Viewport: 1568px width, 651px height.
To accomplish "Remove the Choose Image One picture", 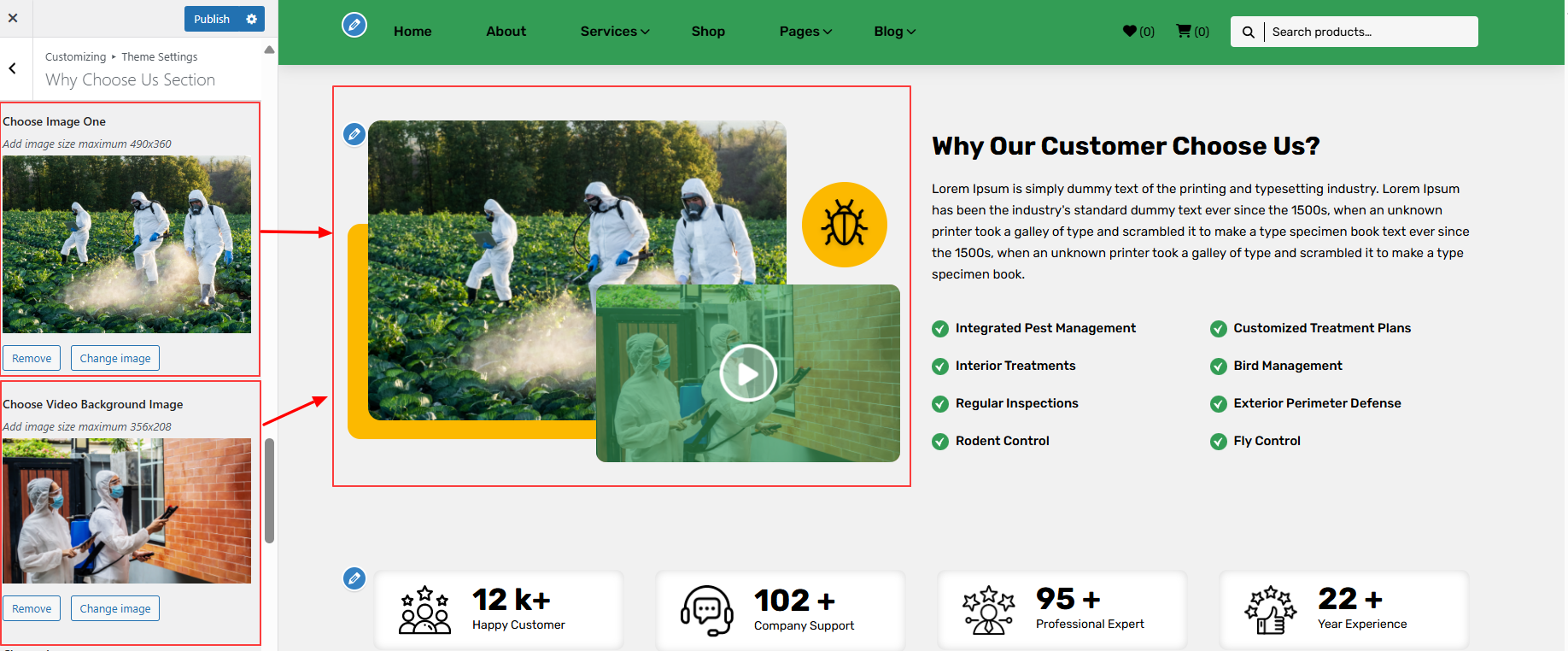I will tap(32, 358).
